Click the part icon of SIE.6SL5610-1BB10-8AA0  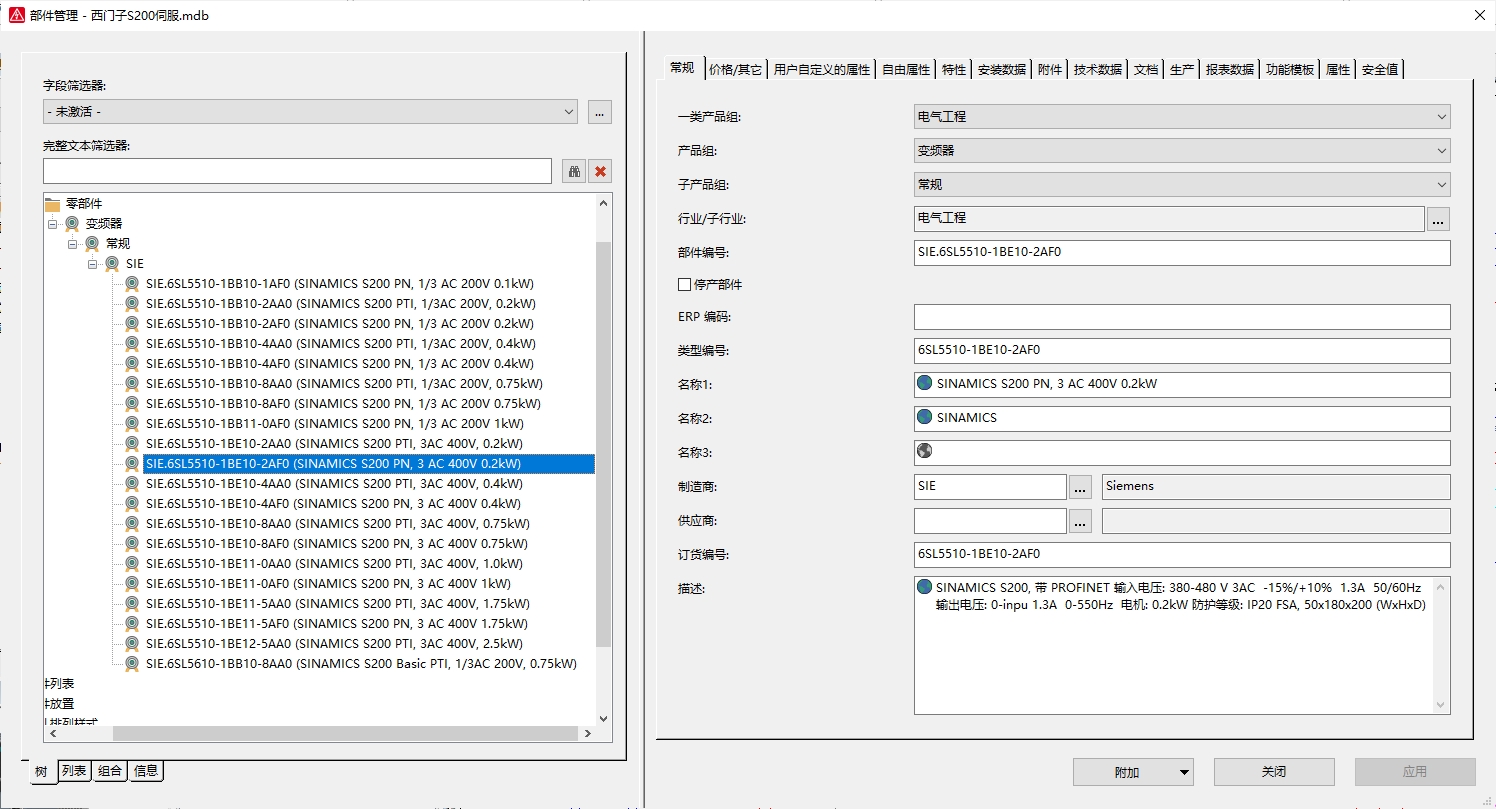pos(132,664)
